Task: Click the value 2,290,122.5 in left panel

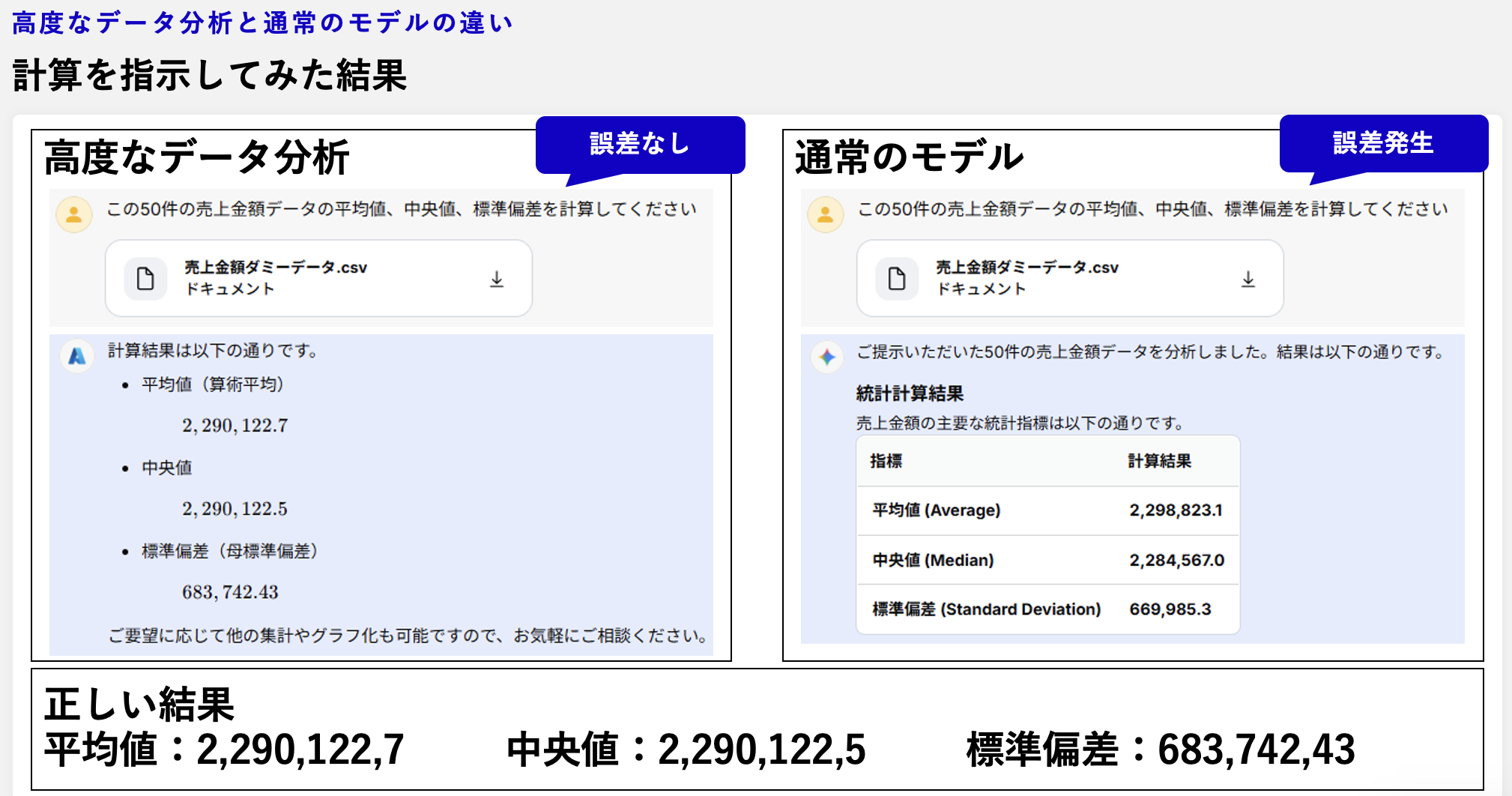Action: (235, 509)
